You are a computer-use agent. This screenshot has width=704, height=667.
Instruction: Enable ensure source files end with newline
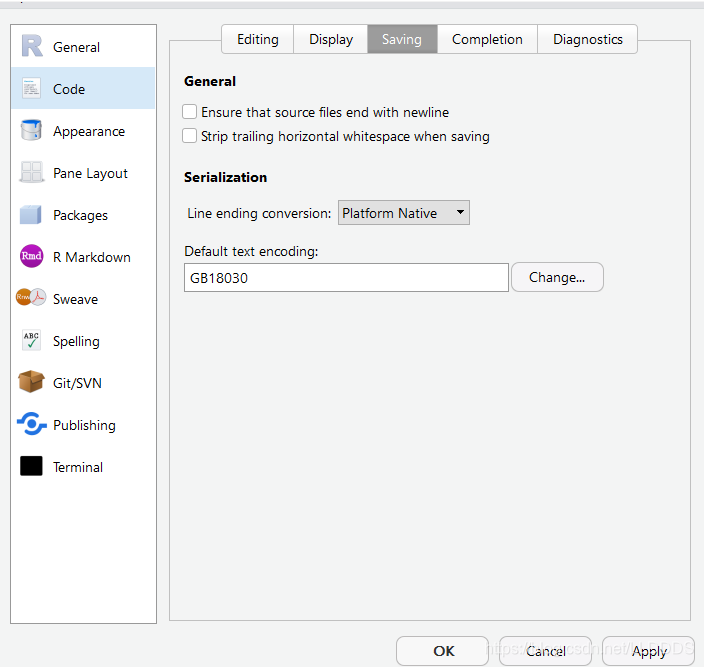click(x=189, y=111)
